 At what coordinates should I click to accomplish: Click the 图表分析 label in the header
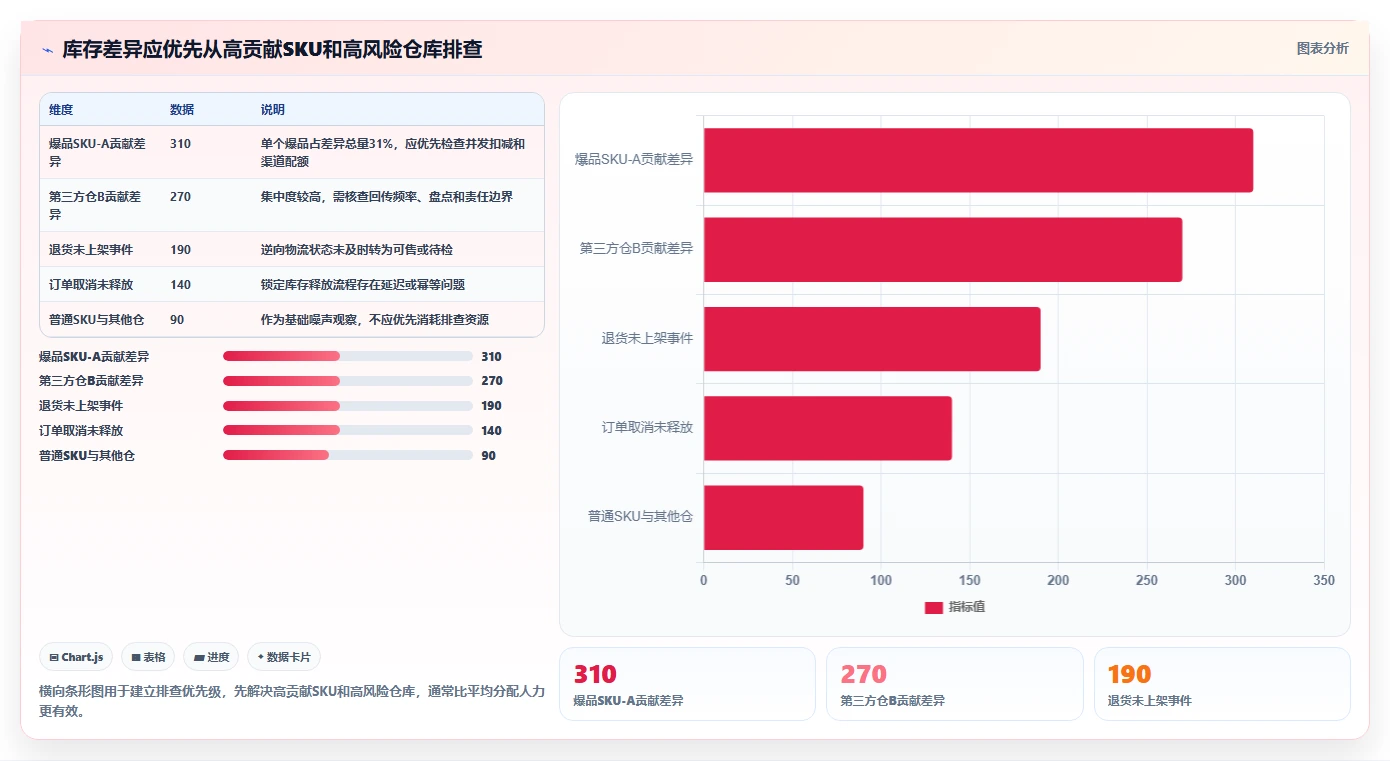click(x=1322, y=48)
